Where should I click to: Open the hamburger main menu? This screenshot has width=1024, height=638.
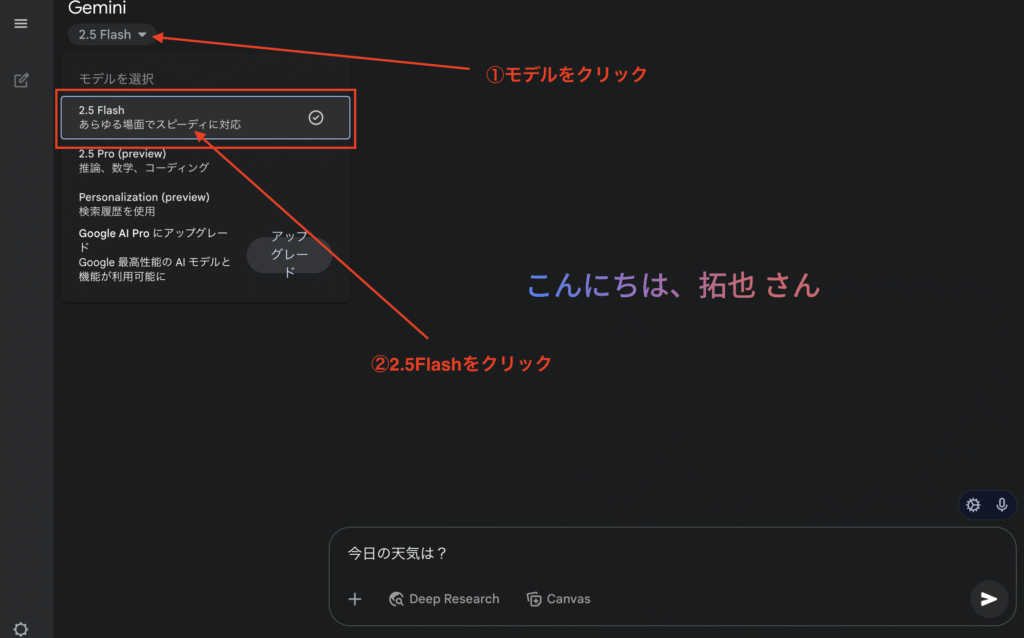(x=21, y=24)
